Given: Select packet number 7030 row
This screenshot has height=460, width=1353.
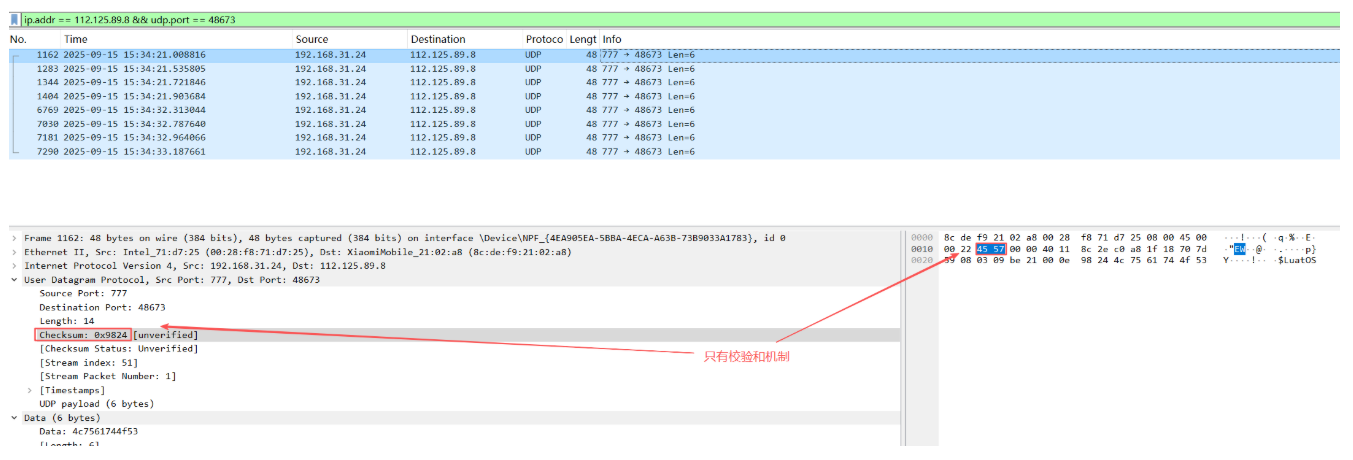Looking at the screenshot, I should tap(674, 124).
